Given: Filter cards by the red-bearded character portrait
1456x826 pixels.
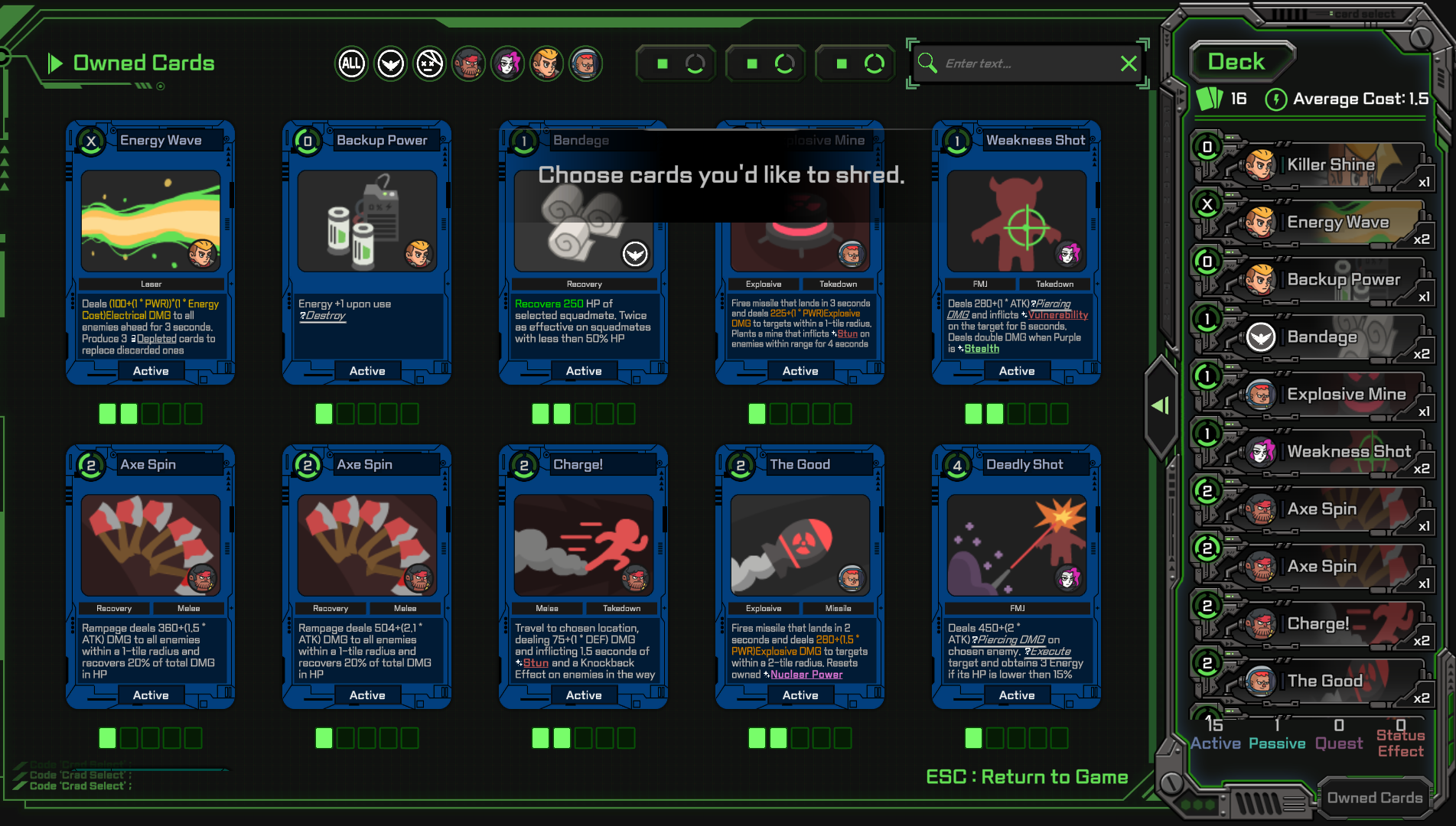Looking at the screenshot, I should [x=468, y=63].
